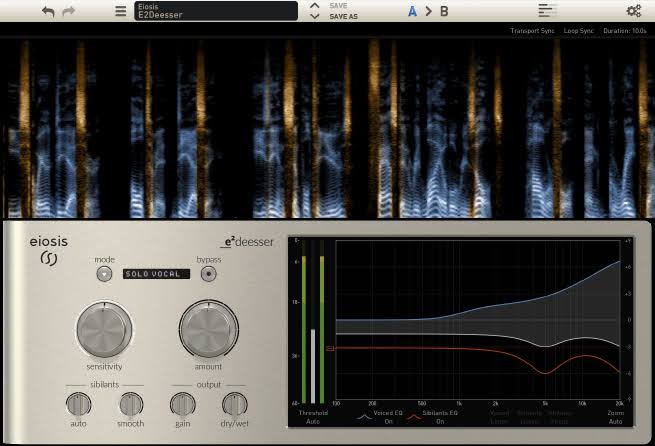The width and height of the screenshot is (655, 446).
Task: Open the gears settings icon
Action: (x=634, y=11)
